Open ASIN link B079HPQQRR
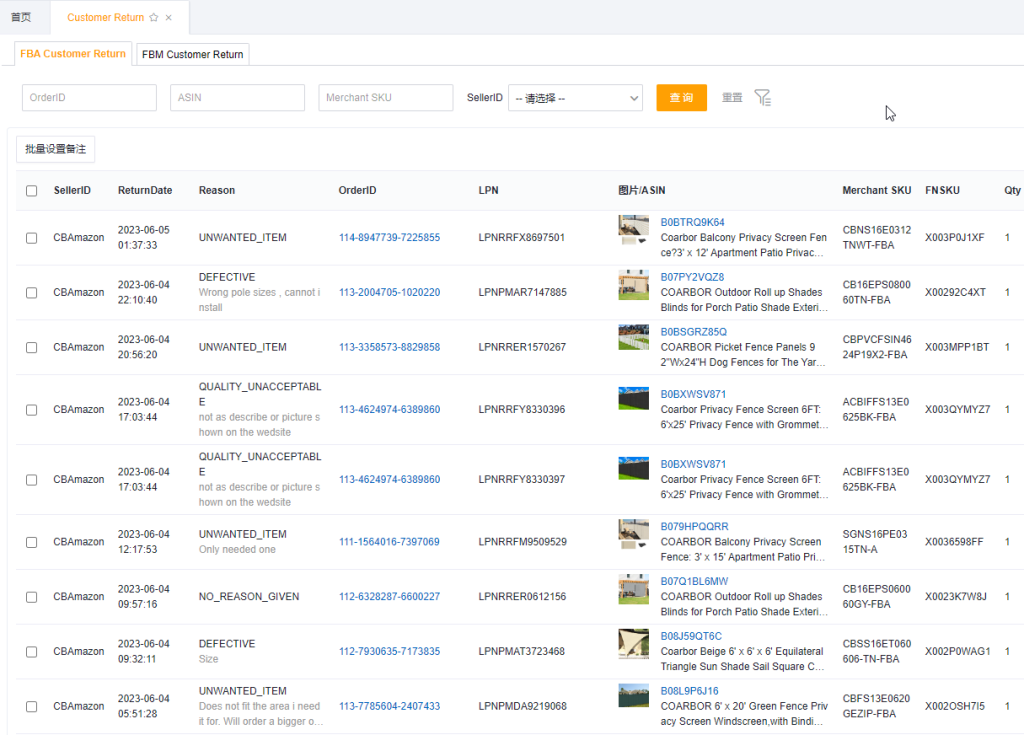 694,526
